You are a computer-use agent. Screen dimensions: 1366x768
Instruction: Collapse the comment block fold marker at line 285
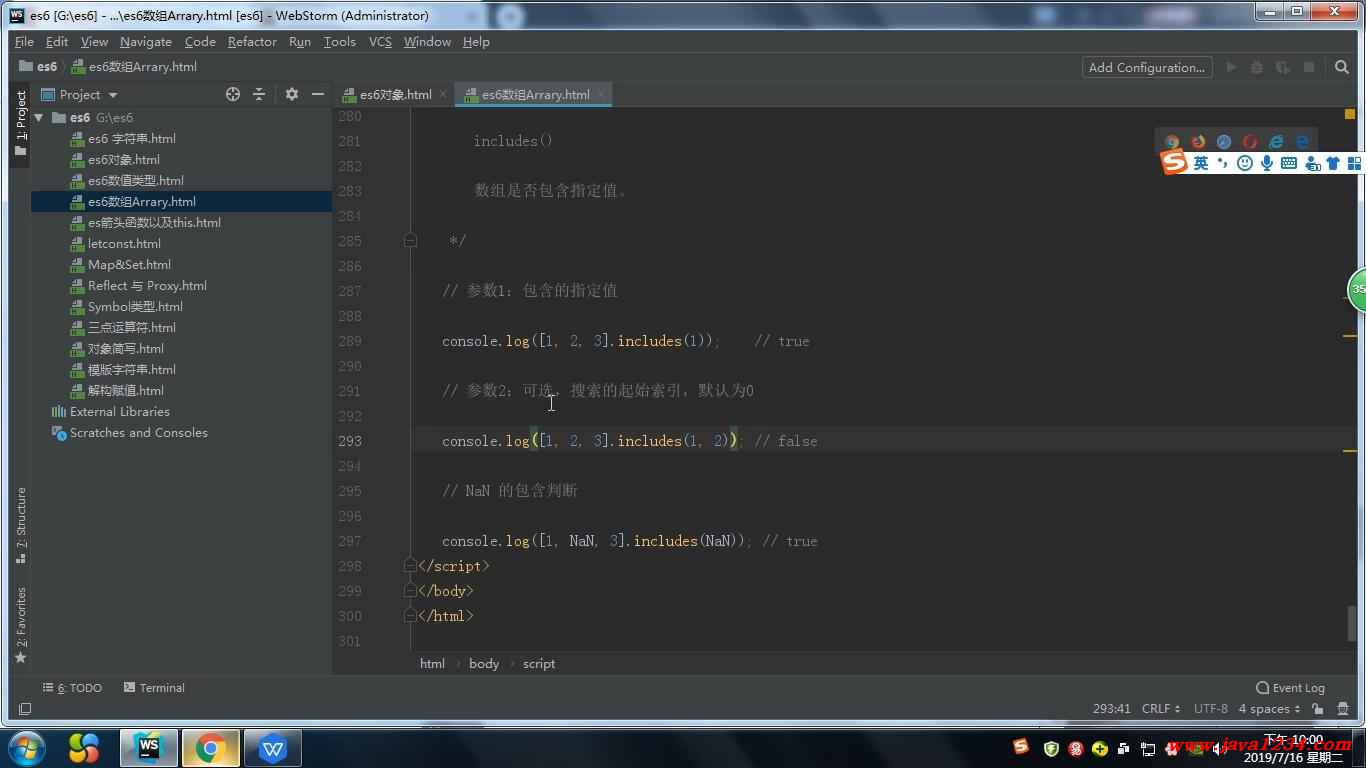point(410,240)
